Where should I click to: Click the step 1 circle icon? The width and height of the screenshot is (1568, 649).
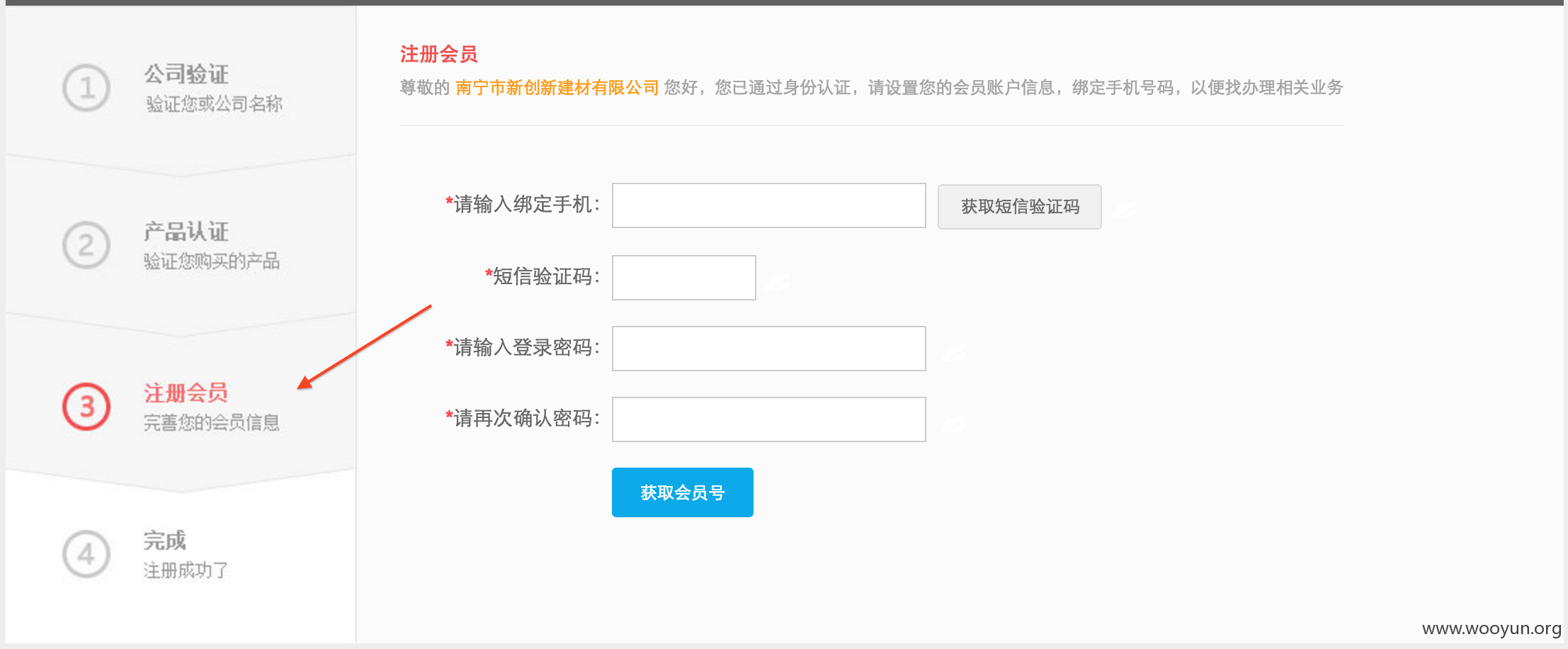pos(86,88)
